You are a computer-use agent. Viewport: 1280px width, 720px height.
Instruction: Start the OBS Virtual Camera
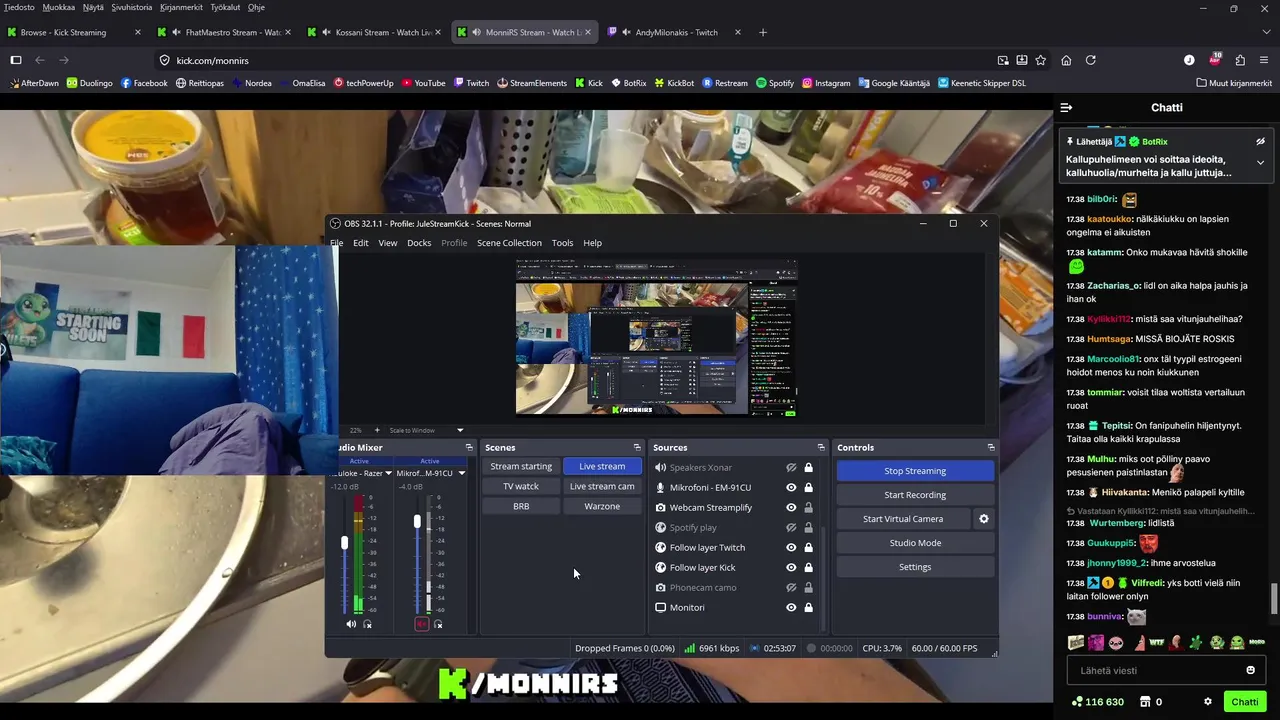pyautogui.click(x=903, y=519)
